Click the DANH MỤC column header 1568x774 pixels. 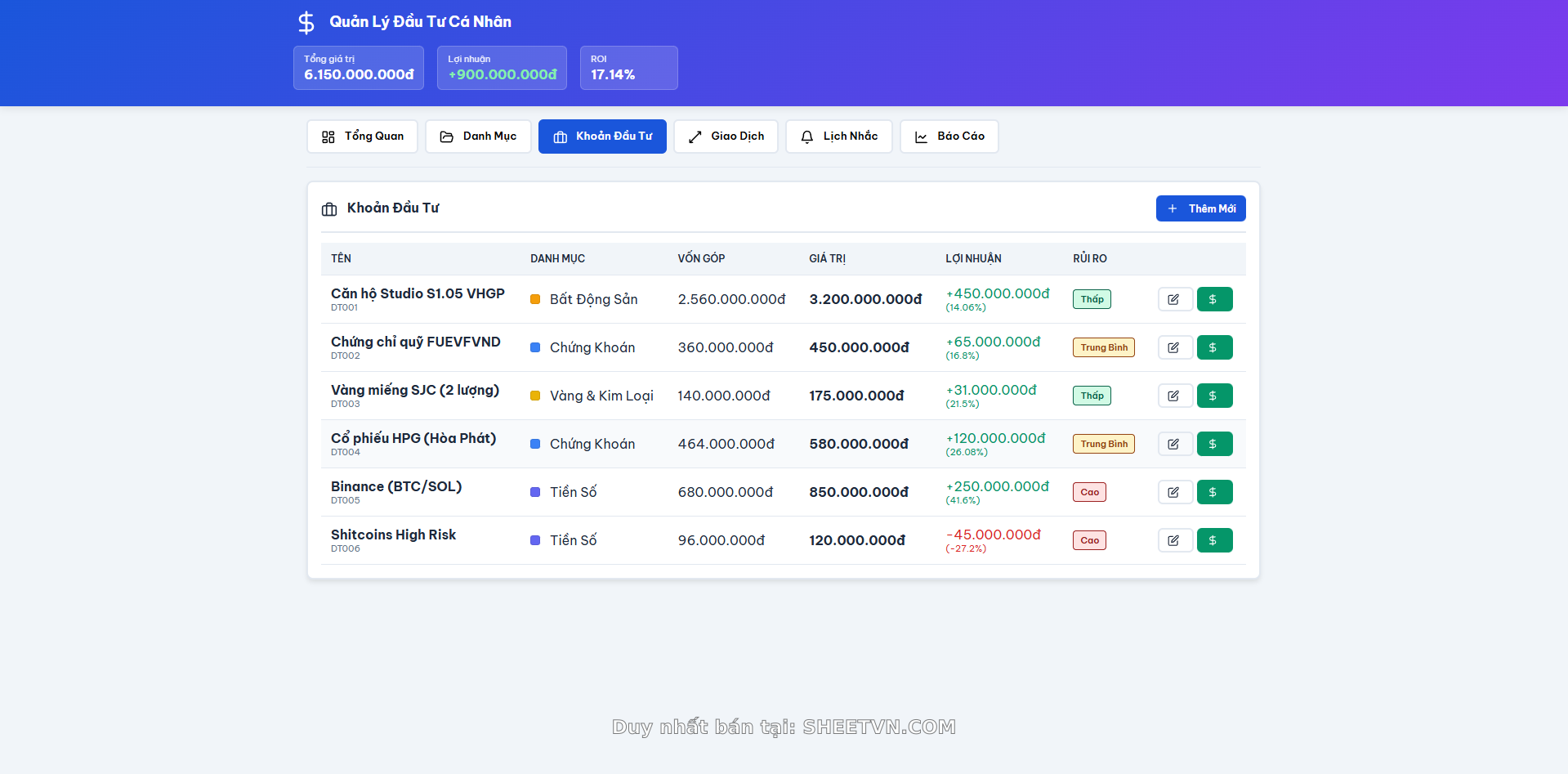(557, 258)
